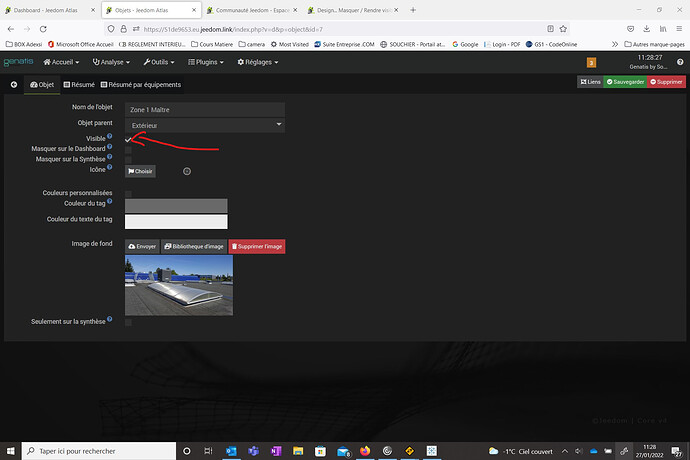Click the plus circle icon next to Choisir
The image size is (690, 460).
[x=187, y=171]
